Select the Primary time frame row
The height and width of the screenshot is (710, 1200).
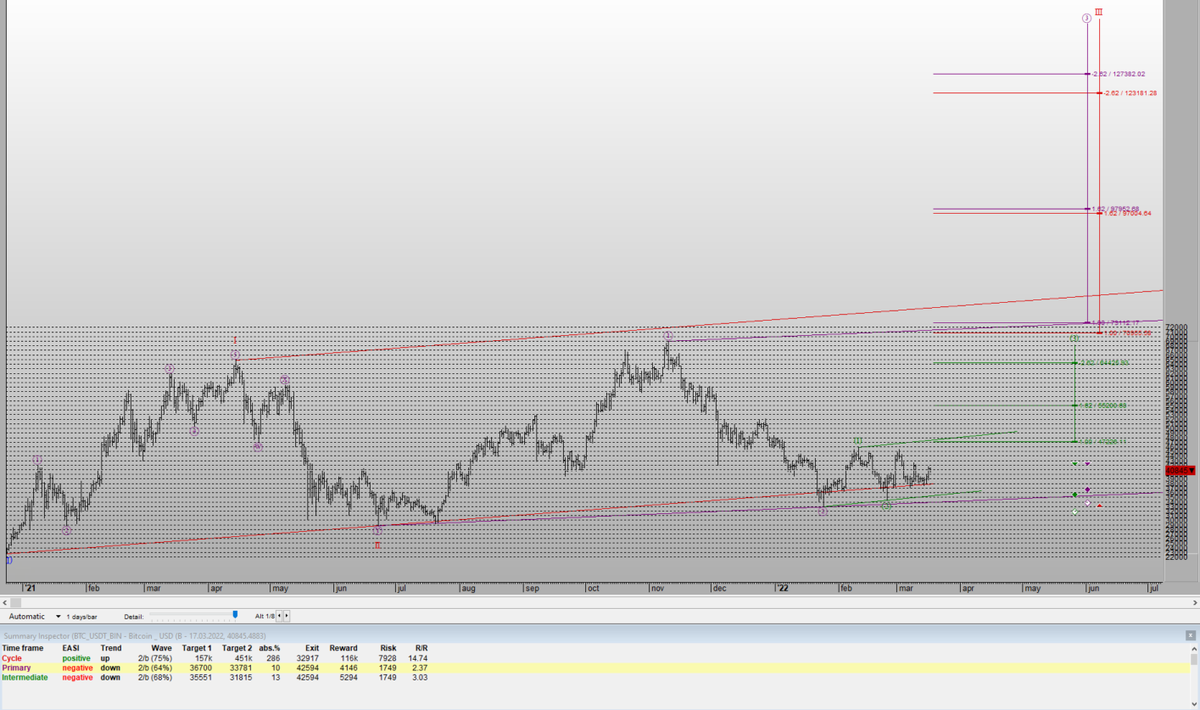point(594,668)
